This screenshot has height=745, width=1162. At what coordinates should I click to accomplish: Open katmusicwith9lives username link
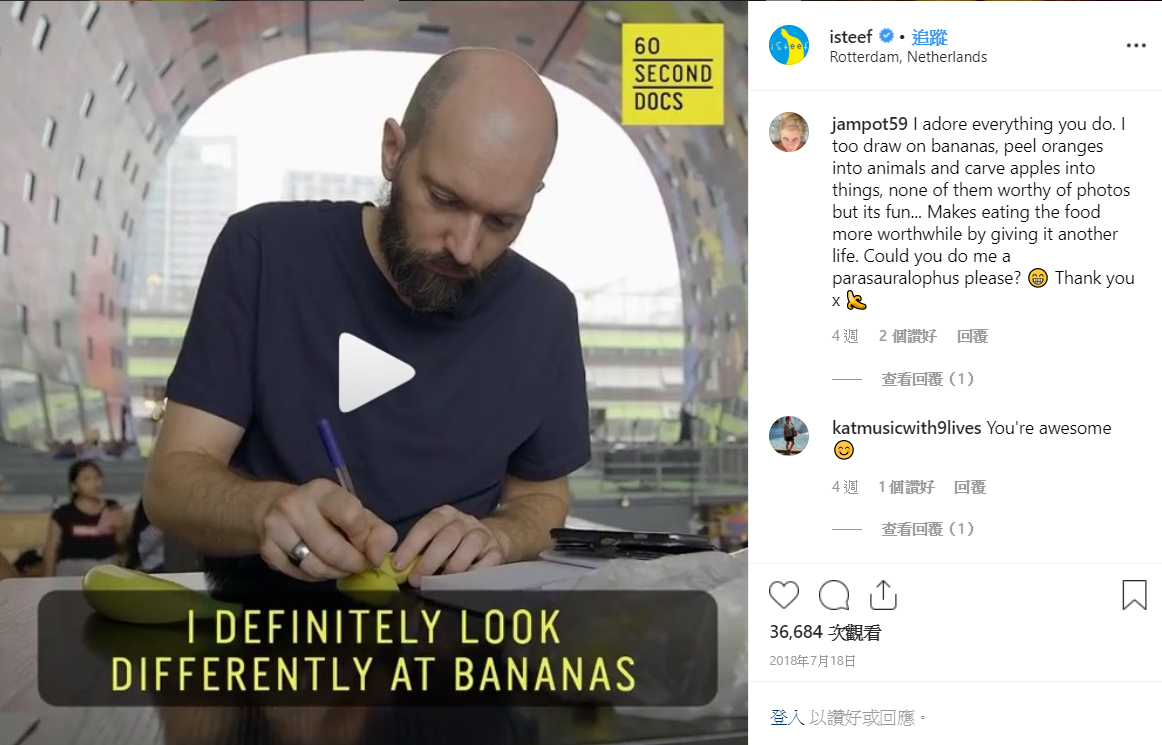coord(906,428)
